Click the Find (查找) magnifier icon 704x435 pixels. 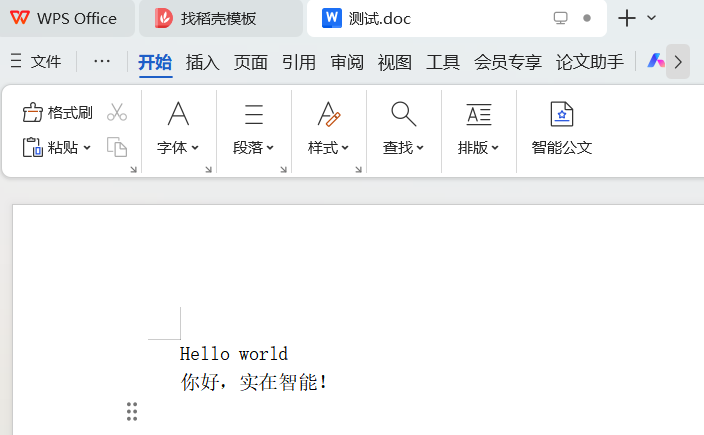pyautogui.click(x=403, y=114)
